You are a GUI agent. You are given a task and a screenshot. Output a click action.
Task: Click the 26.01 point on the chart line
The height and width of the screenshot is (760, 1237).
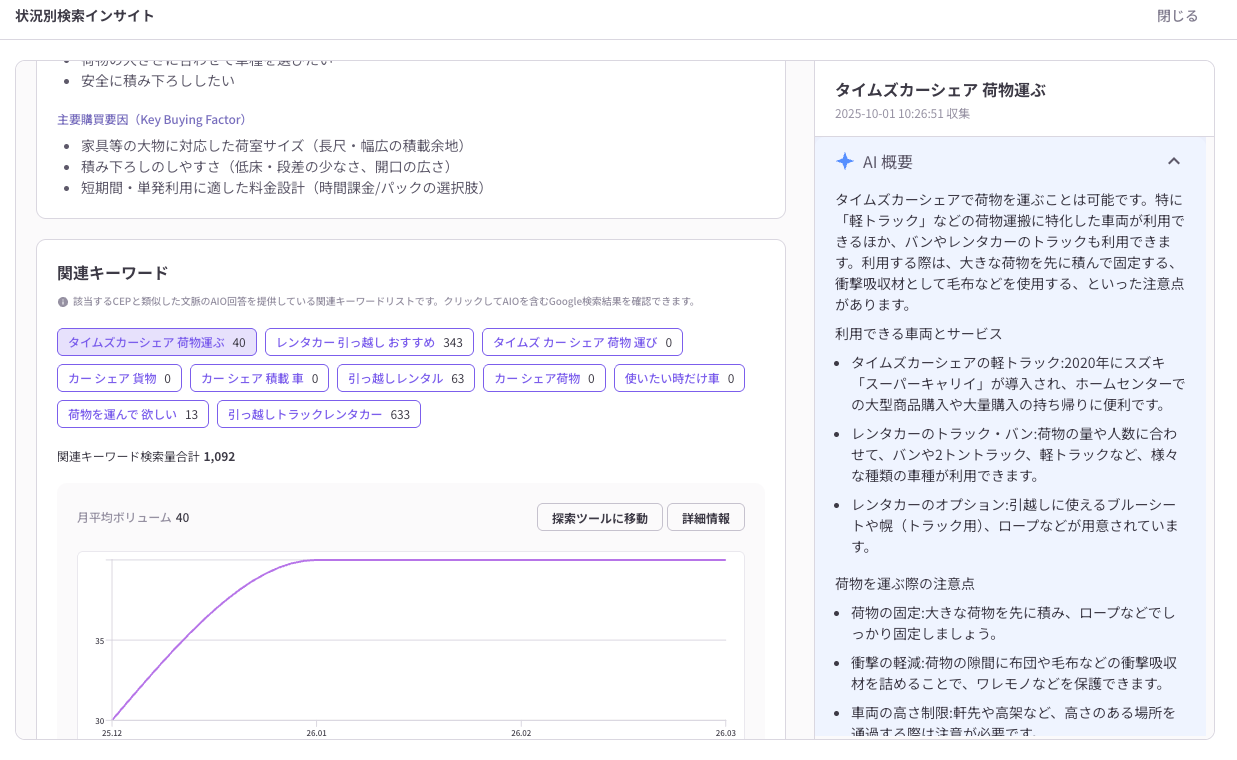pyautogui.click(x=316, y=560)
